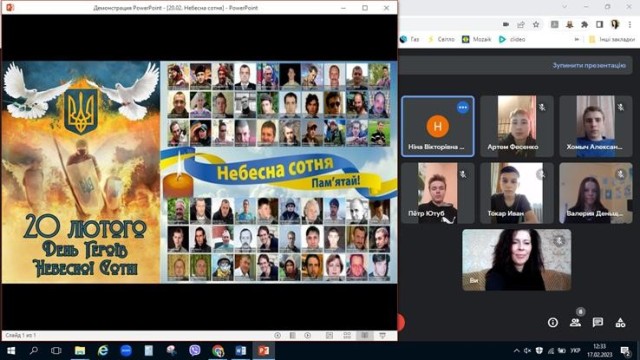Click the Chrome extensions puzzle icon

pos(584,24)
